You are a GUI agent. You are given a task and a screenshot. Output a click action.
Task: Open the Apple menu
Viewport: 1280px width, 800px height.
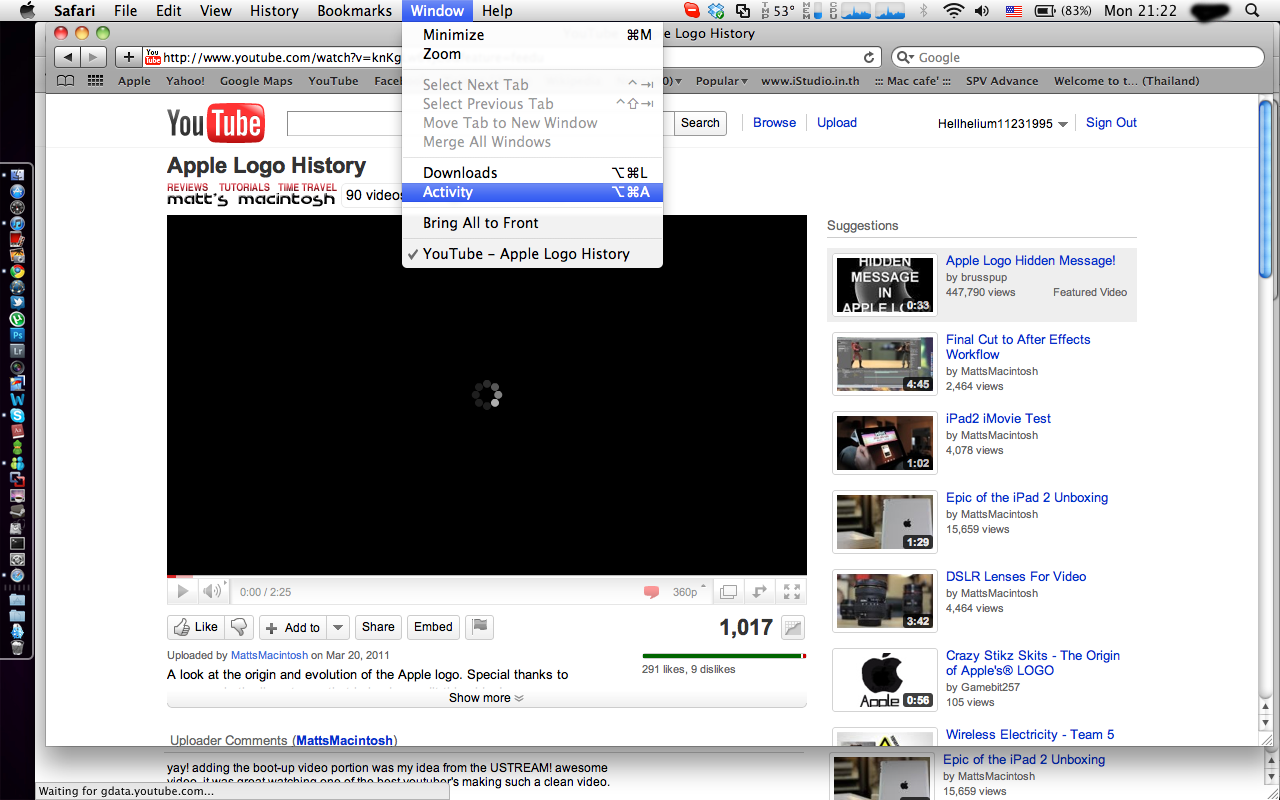[x=27, y=11]
